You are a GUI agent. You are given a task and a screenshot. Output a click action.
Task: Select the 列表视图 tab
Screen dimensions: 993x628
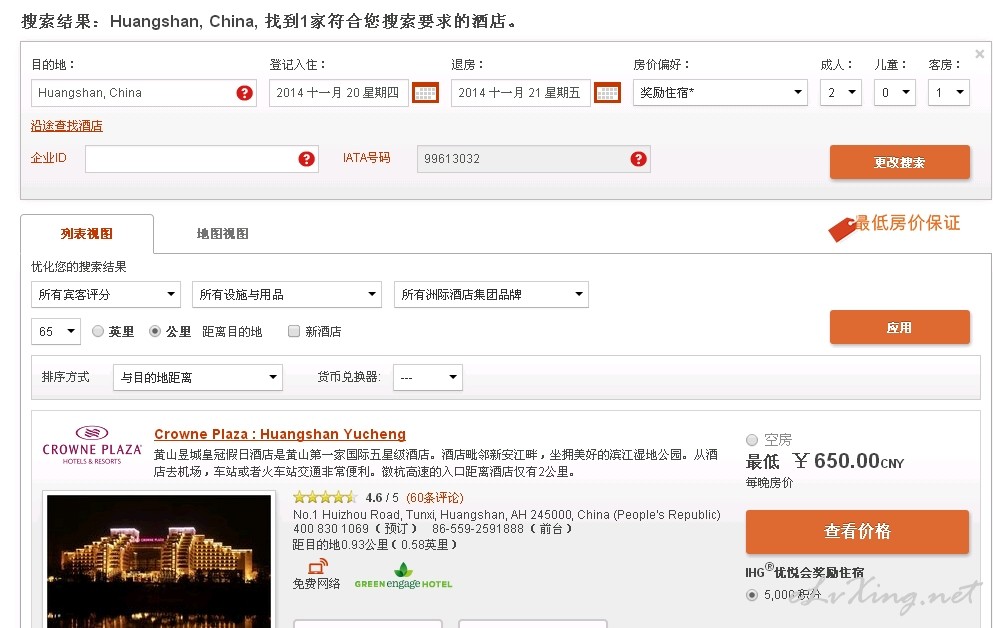tap(87, 234)
